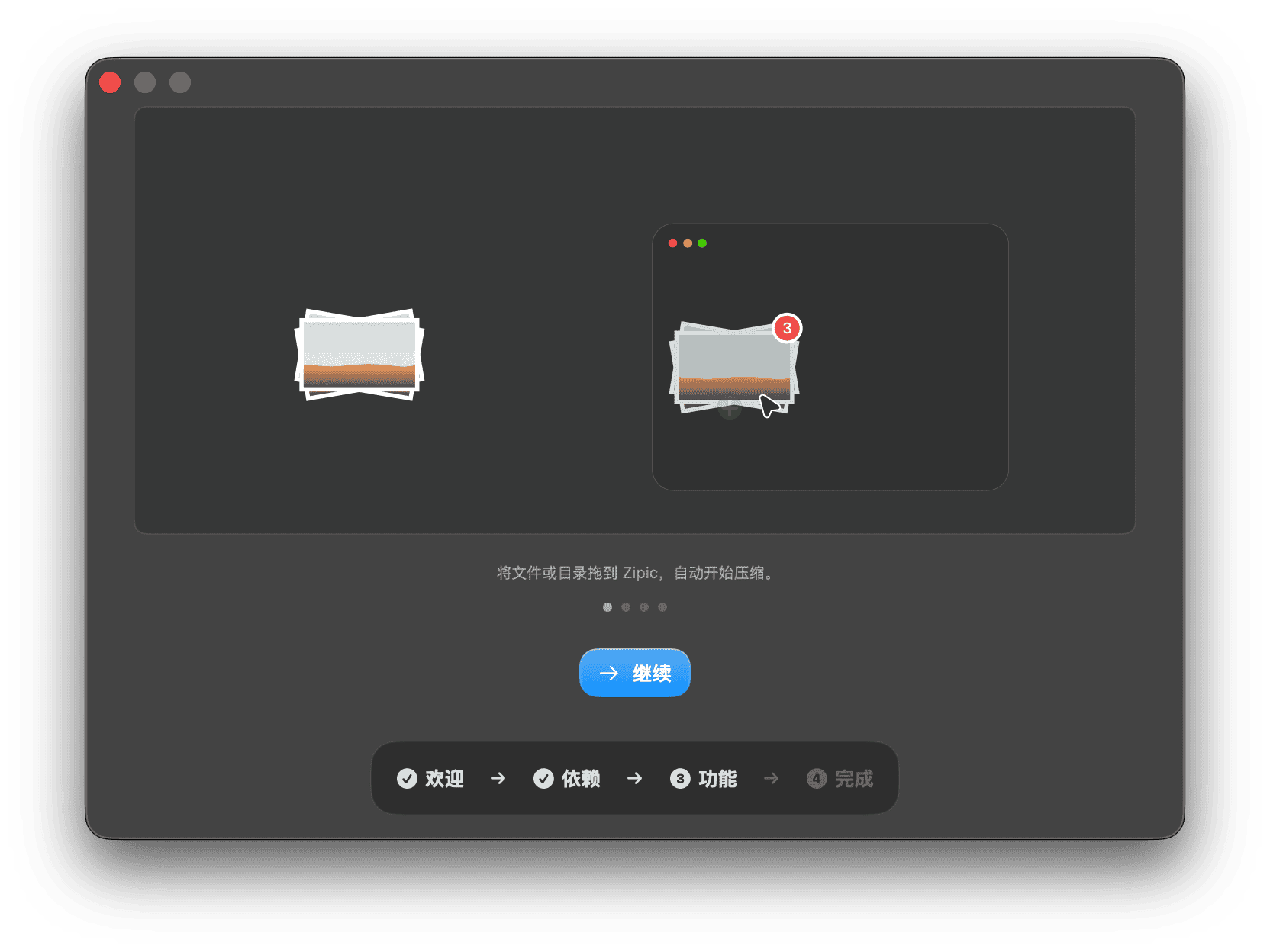Click the Zipic drag-to-compress caption text
This screenshot has height=952, width=1270.
[x=634, y=573]
